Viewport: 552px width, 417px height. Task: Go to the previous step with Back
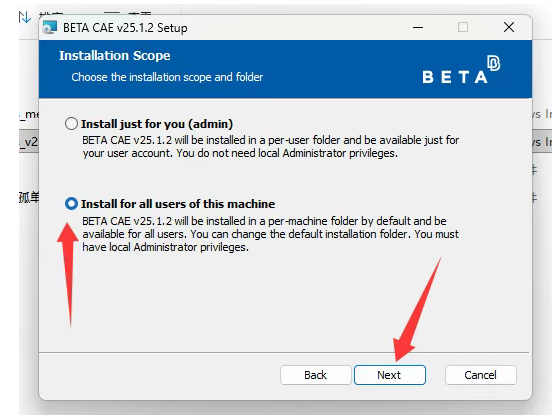316,375
